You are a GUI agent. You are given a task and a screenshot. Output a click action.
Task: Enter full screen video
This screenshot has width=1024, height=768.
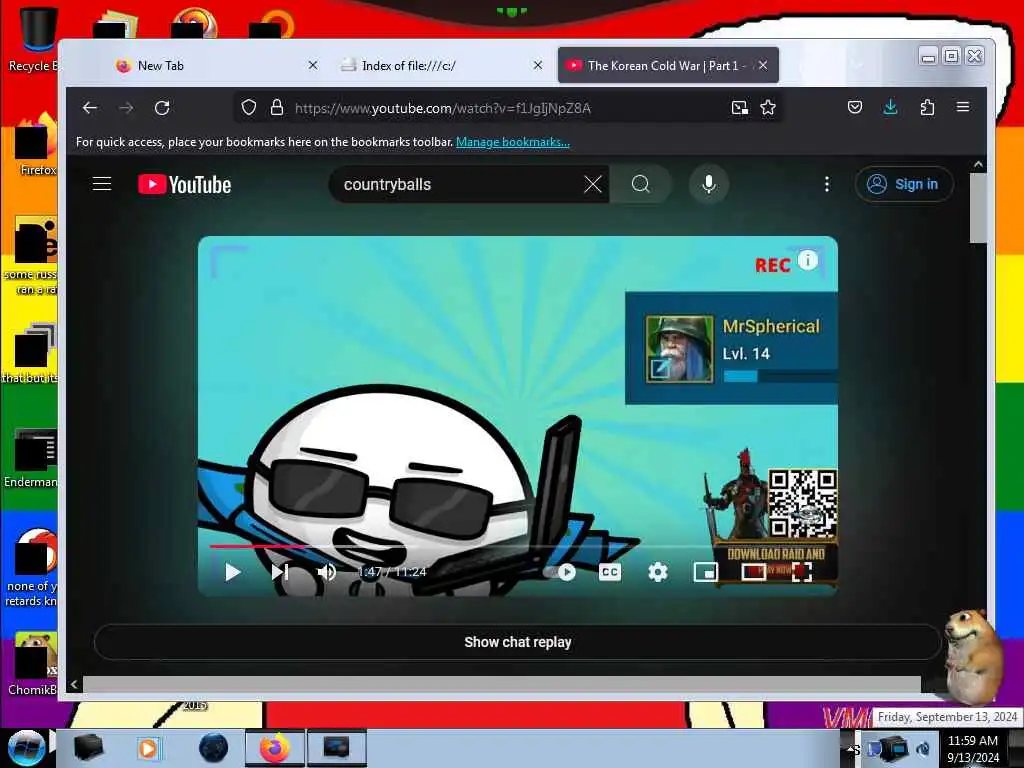802,572
